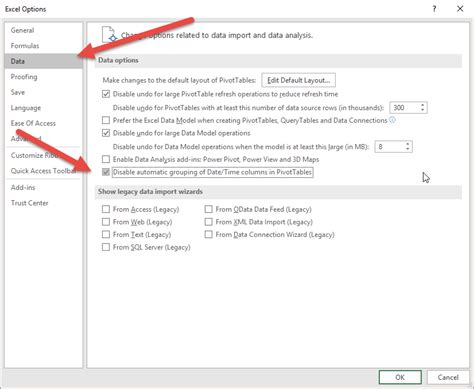Screen dimensions: 474x389
Task: Click the Cancel button
Action: 448,377
